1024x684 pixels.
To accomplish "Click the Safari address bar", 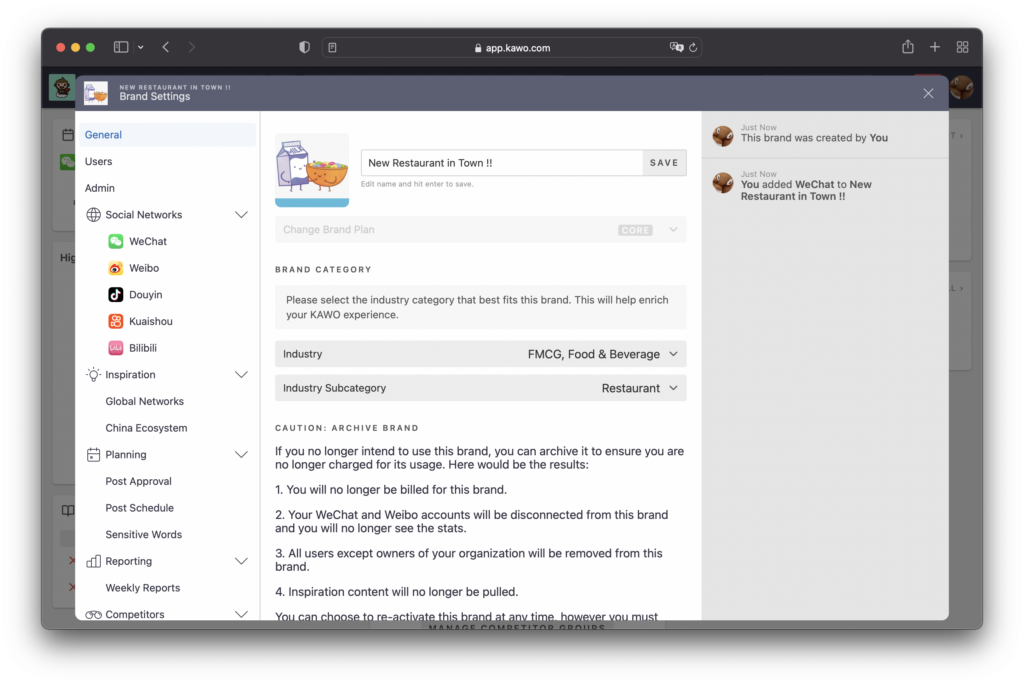I will pos(512,48).
